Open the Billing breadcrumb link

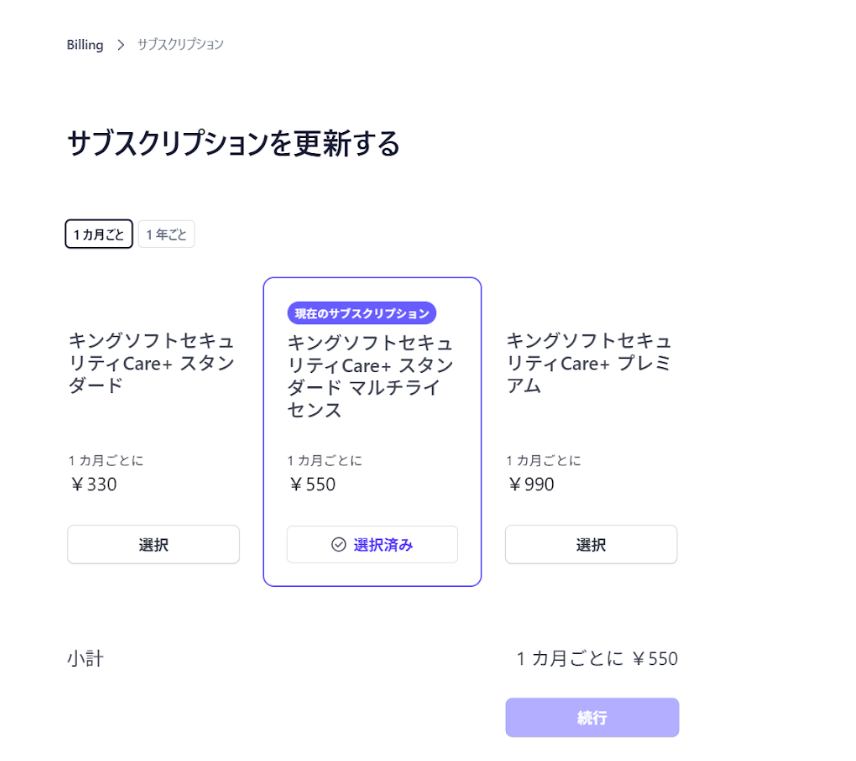85,45
